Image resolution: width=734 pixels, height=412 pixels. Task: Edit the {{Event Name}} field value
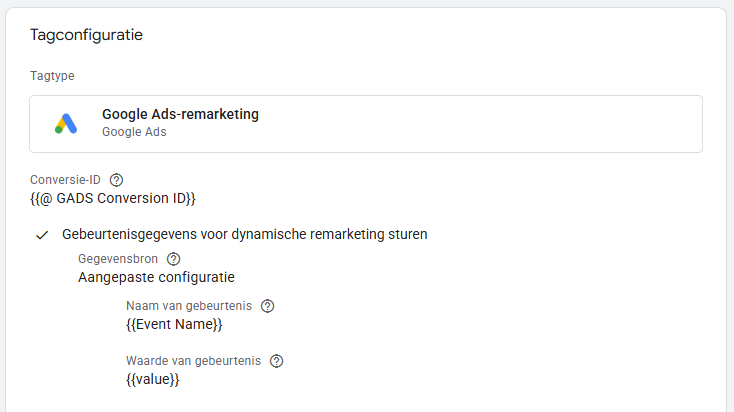[x=174, y=325]
